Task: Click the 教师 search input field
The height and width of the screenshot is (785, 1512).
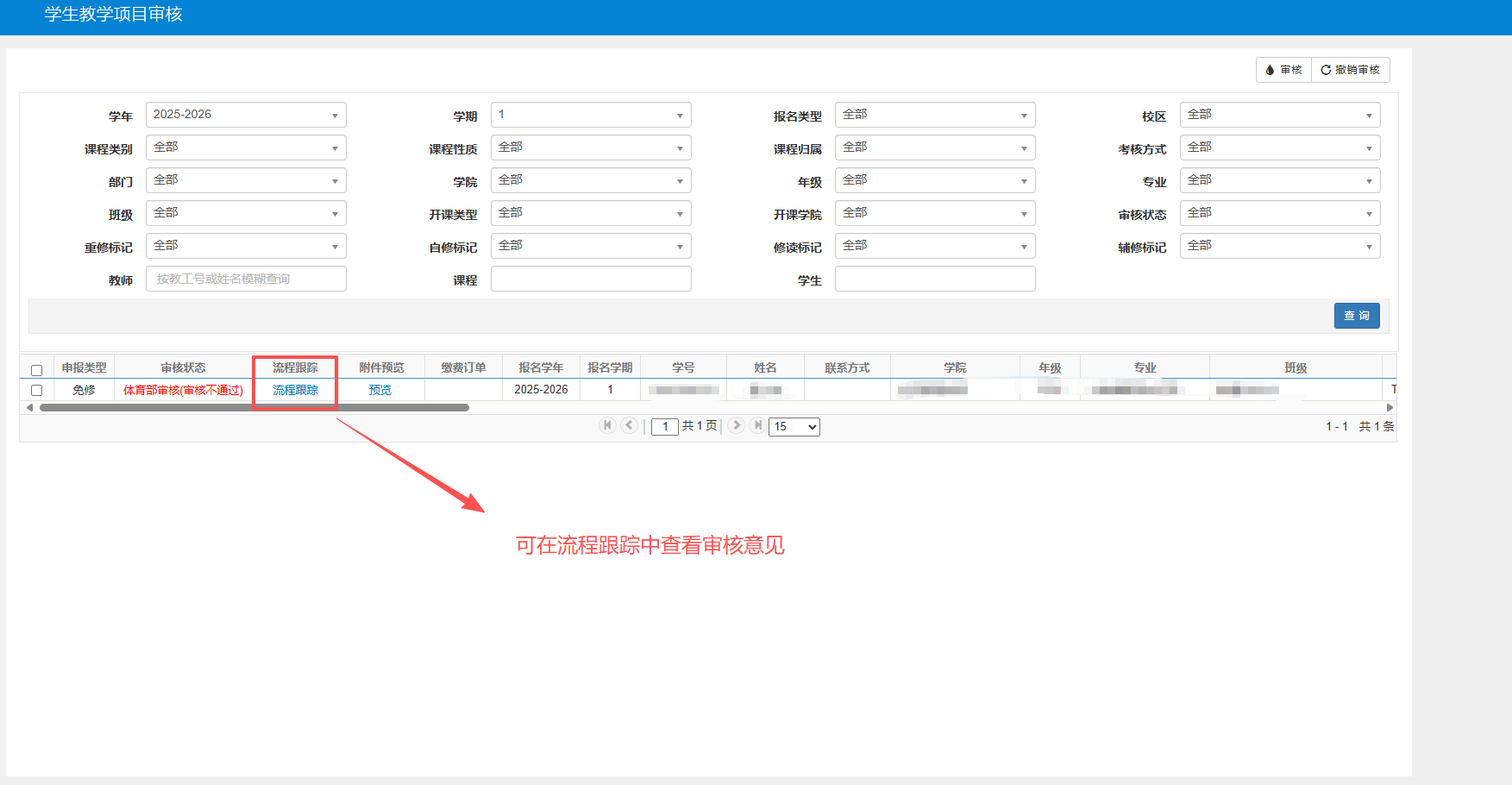Action: click(246, 279)
